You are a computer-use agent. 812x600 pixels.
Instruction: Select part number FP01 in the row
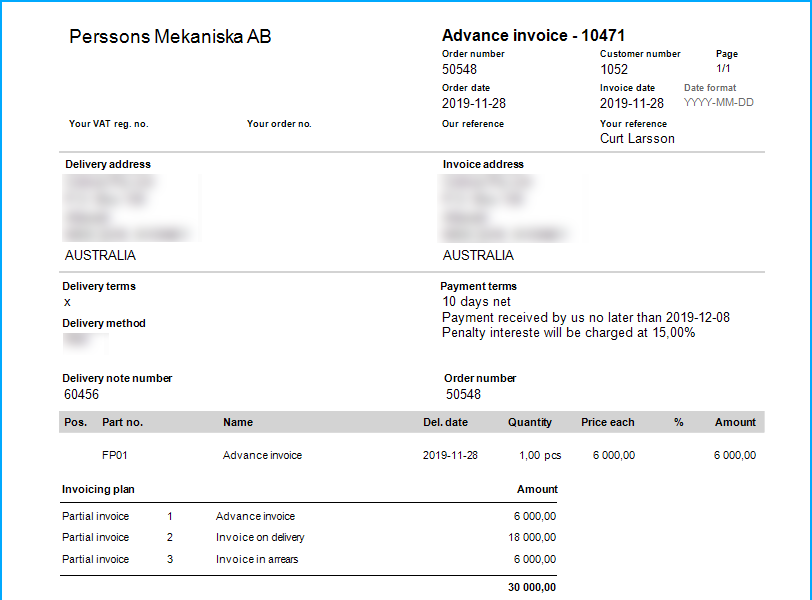[115, 455]
